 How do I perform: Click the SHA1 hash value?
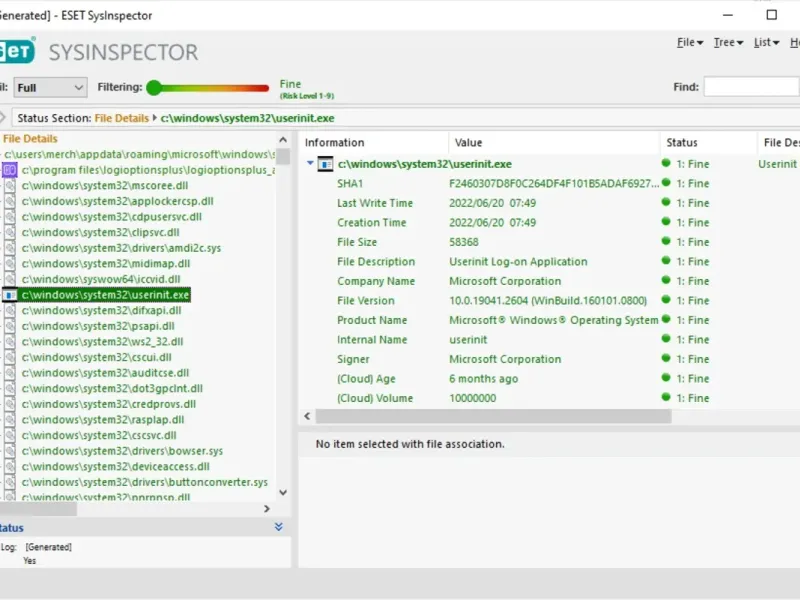[554, 183]
